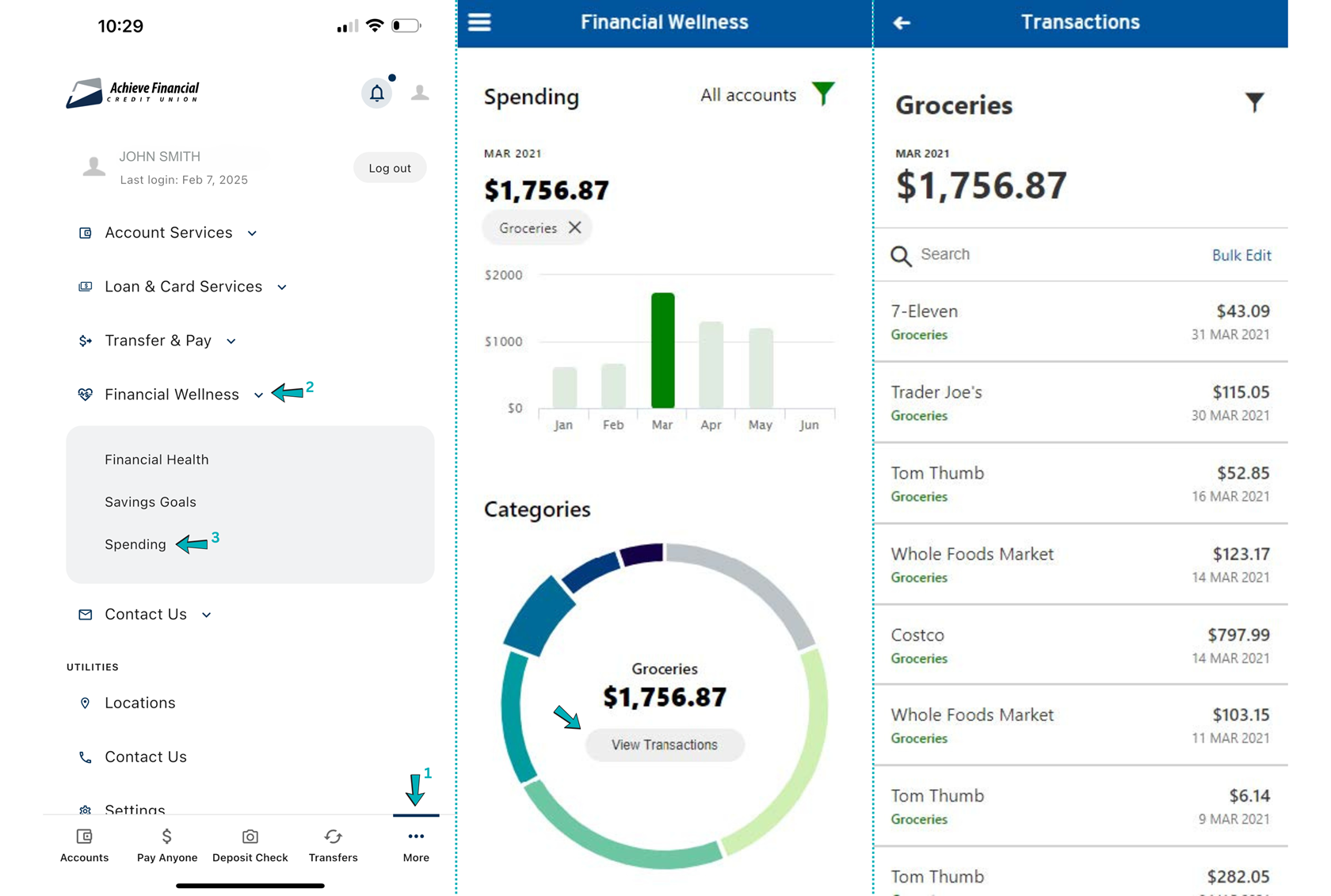Image resolution: width=1331 pixels, height=896 pixels.
Task: Click the Contact Us envelope icon
Action: (86, 615)
